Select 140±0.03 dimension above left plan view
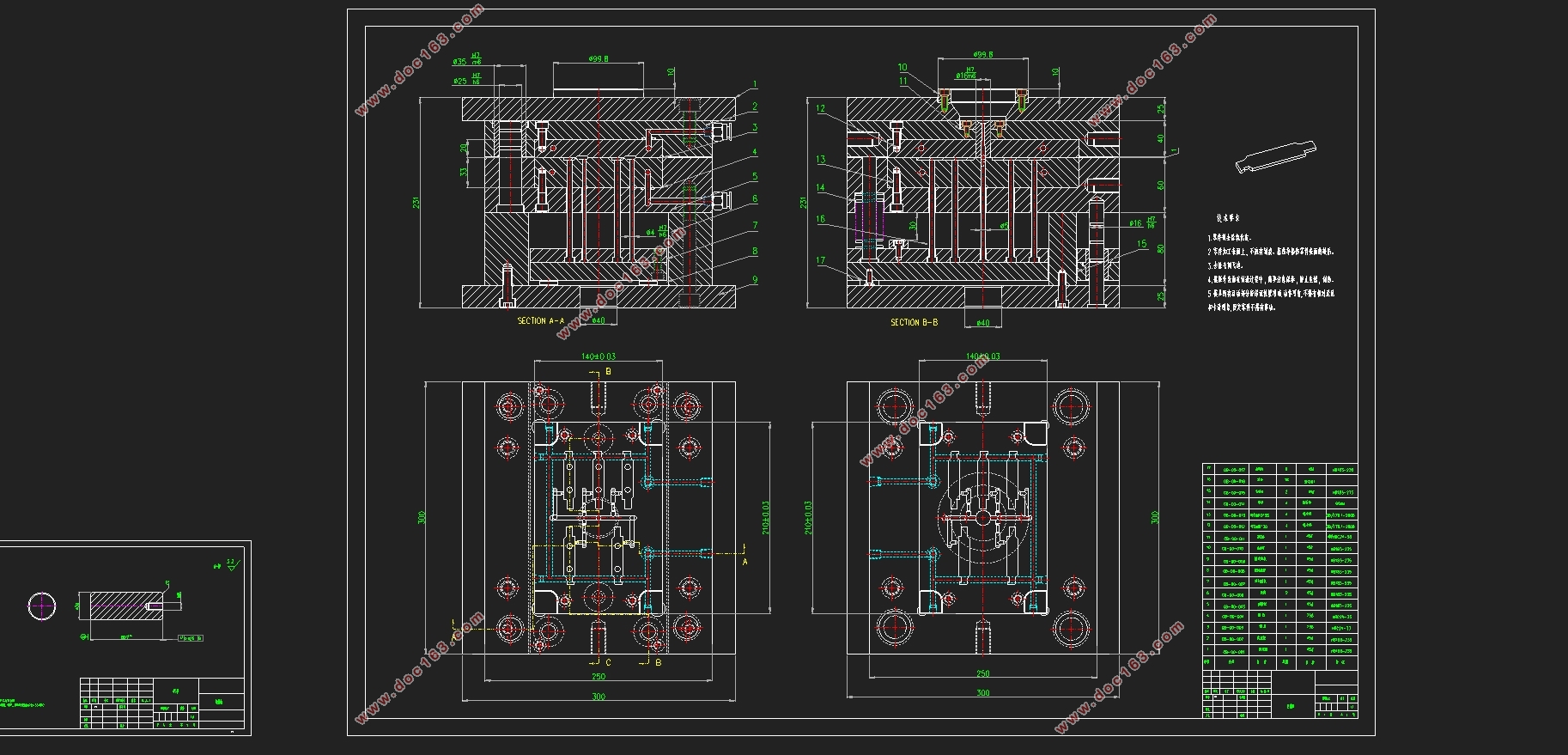 click(599, 356)
